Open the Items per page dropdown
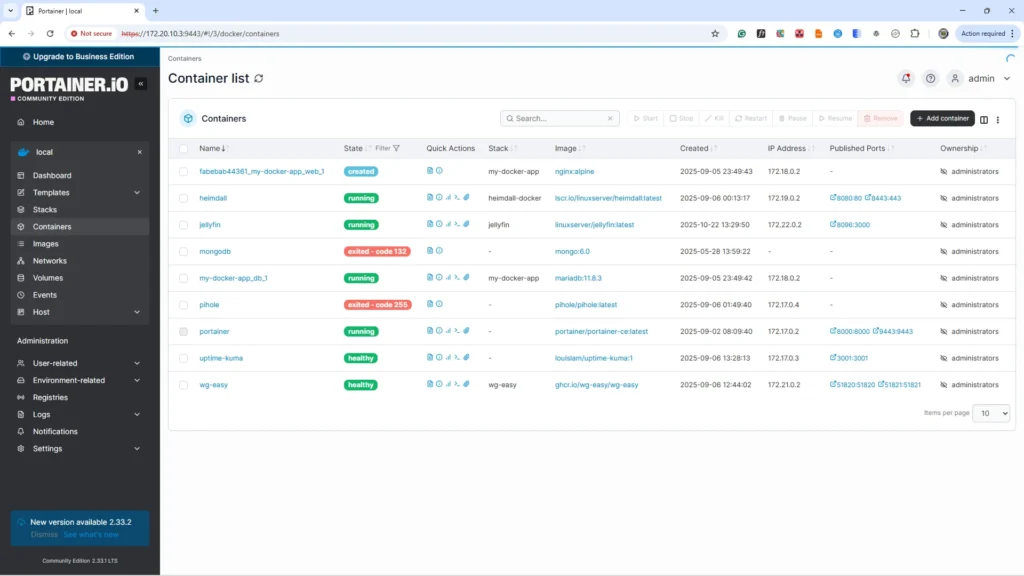 pyautogui.click(x=991, y=413)
